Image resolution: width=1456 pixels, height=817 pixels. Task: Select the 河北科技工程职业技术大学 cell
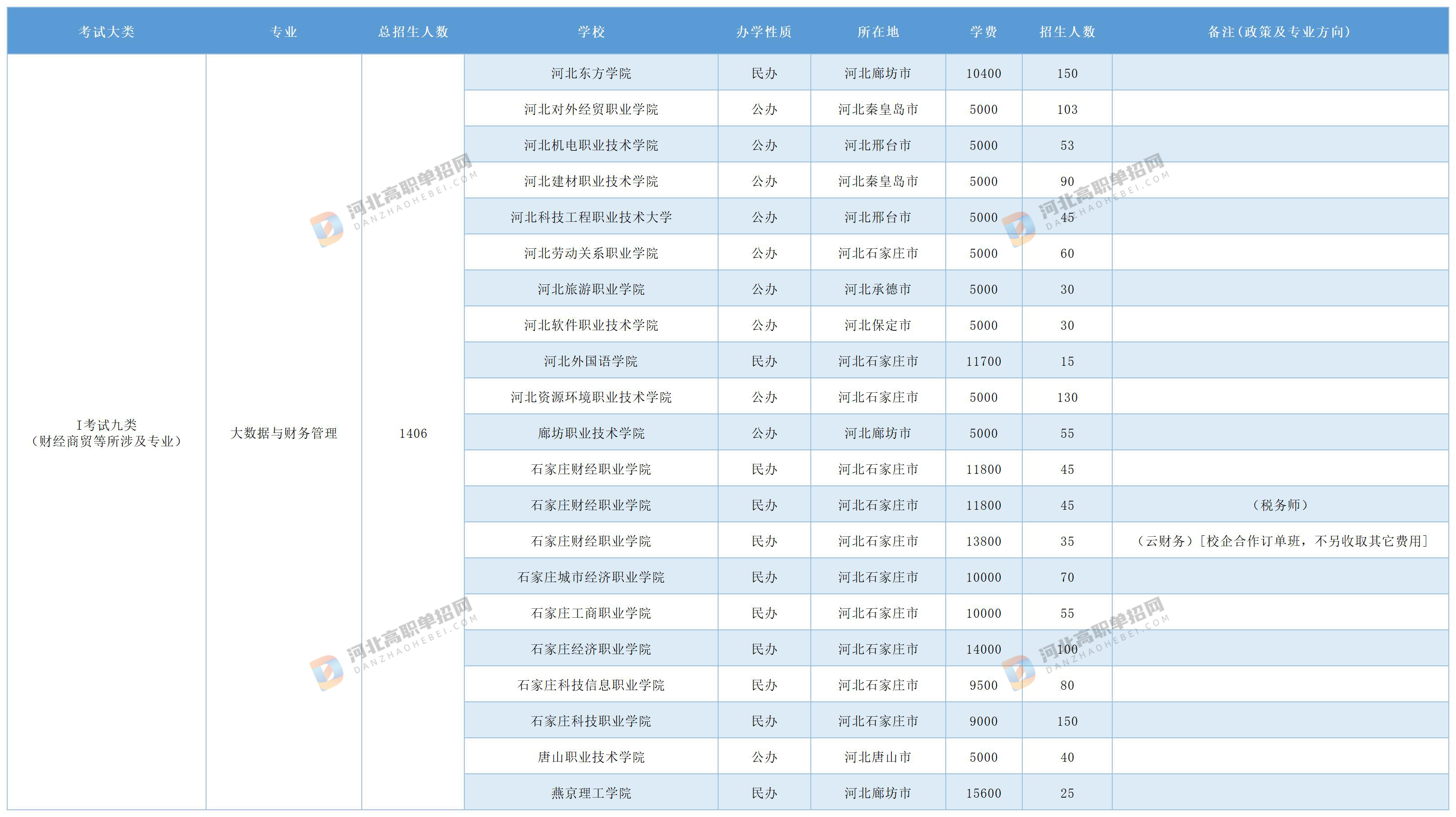pyautogui.click(x=591, y=217)
